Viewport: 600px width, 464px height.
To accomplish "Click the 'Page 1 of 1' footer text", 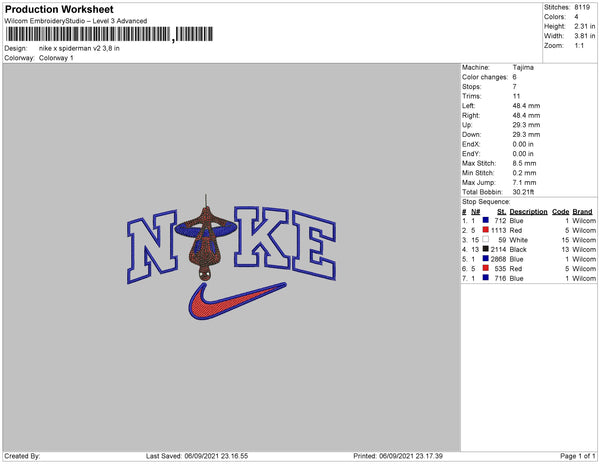I will pyautogui.click(x=578, y=456).
